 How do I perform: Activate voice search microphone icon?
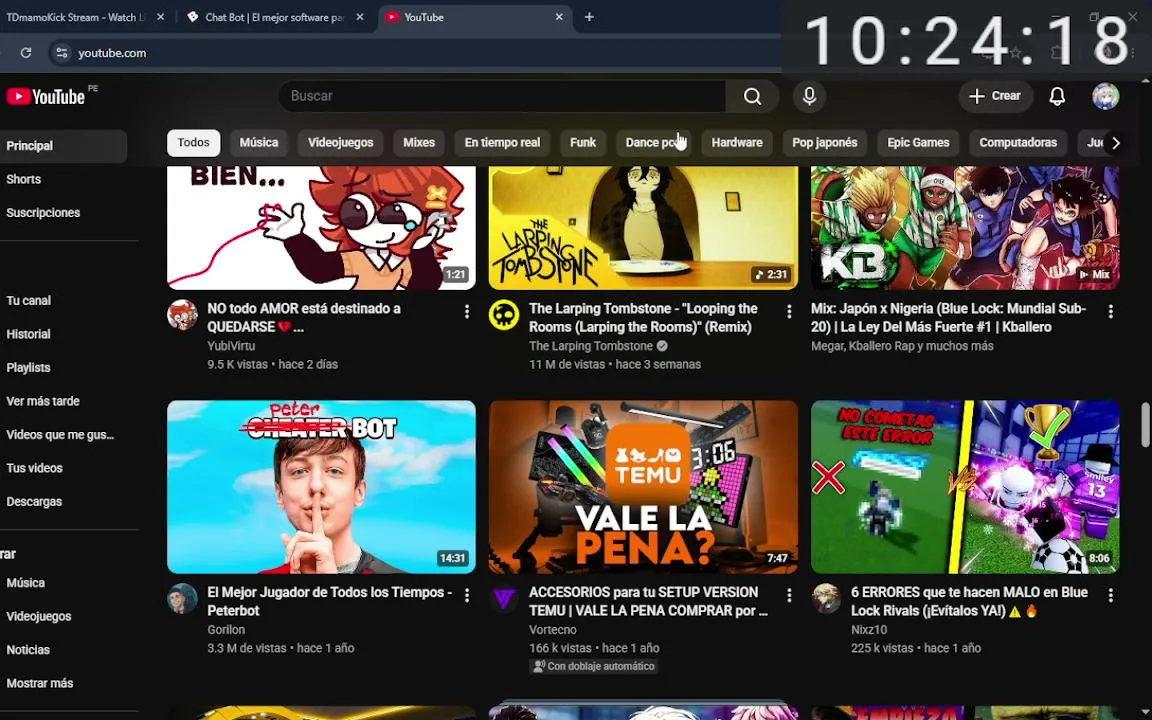tap(809, 96)
